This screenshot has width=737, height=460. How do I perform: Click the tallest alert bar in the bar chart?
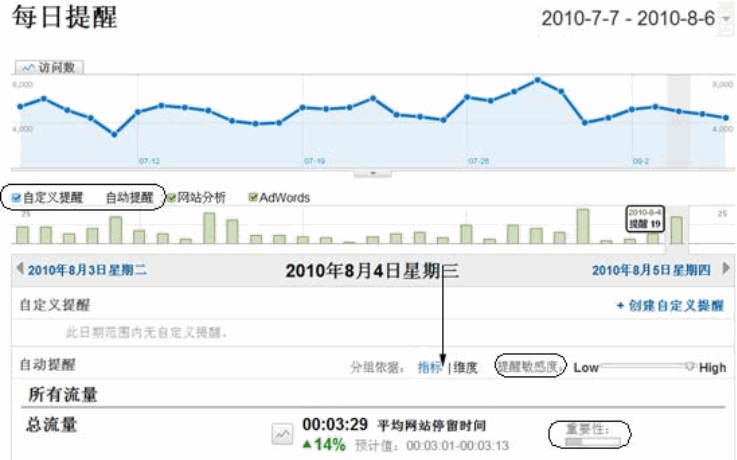(583, 227)
